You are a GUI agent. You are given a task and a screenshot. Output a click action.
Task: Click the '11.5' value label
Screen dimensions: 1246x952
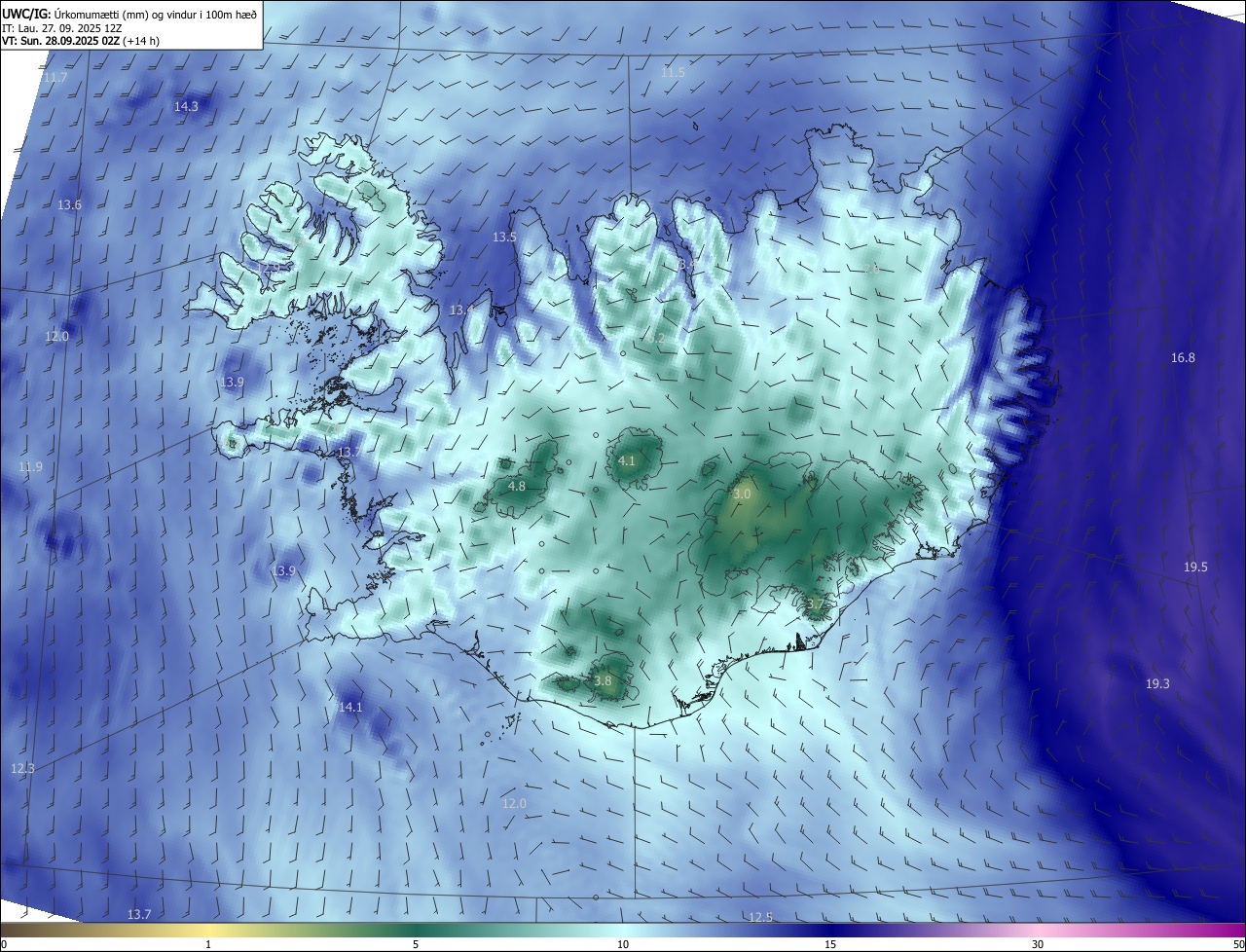click(x=673, y=72)
